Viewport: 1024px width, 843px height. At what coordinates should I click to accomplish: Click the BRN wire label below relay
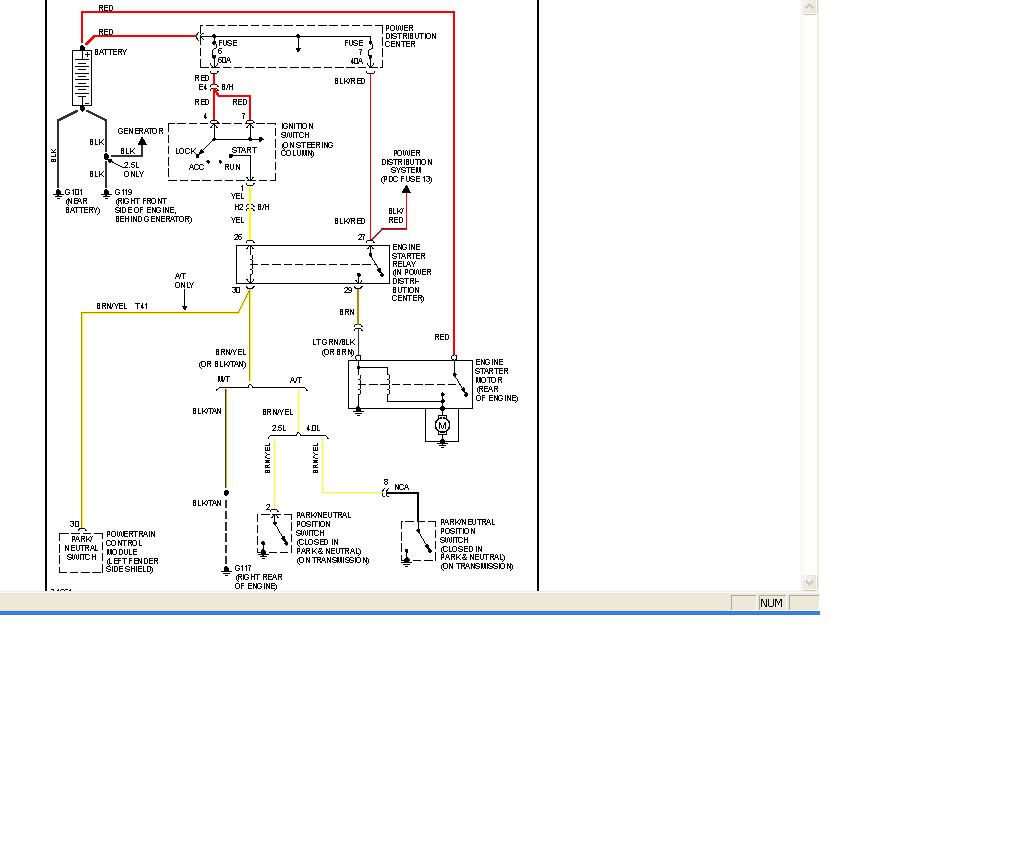(347, 312)
